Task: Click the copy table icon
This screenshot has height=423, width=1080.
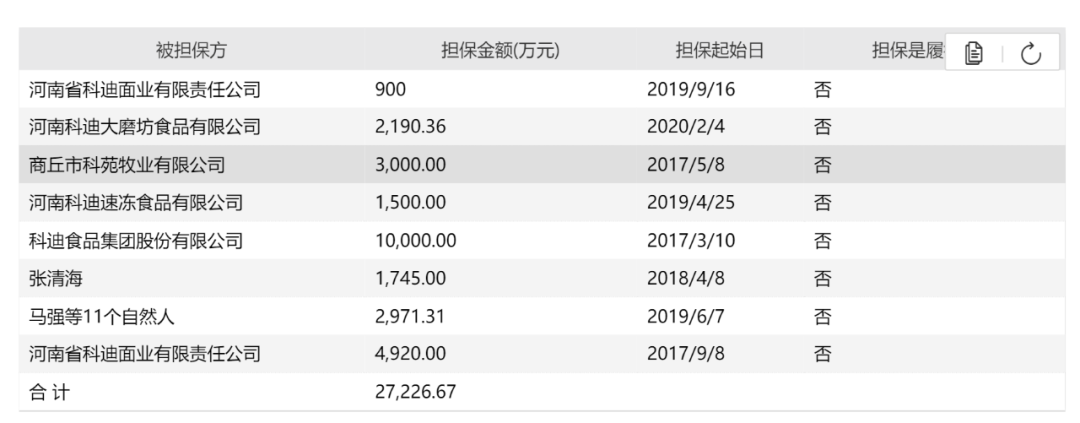Action: pyautogui.click(x=973, y=53)
